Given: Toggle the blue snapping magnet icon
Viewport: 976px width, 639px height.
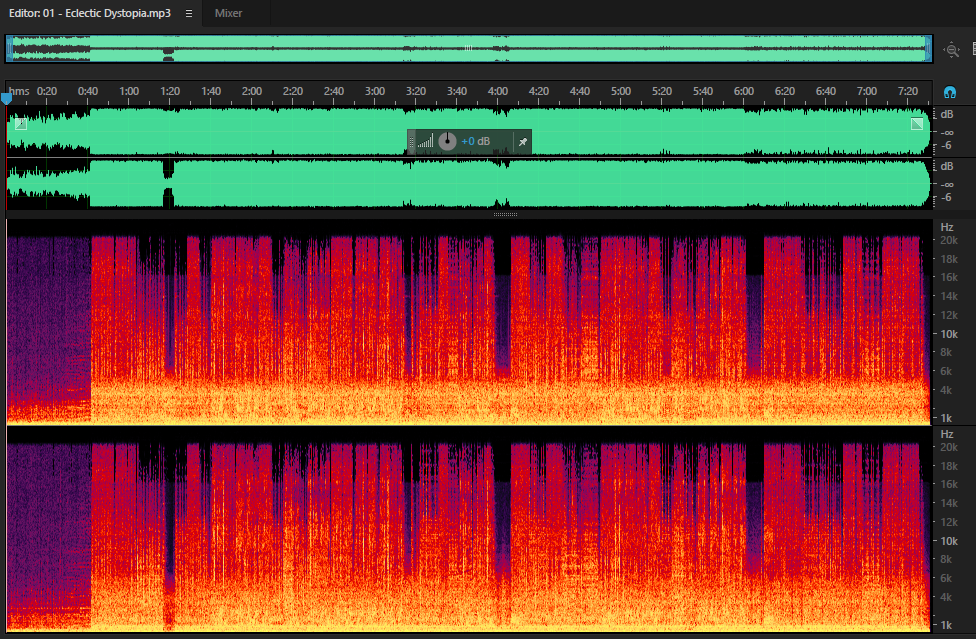Looking at the screenshot, I should pos(950,93).
